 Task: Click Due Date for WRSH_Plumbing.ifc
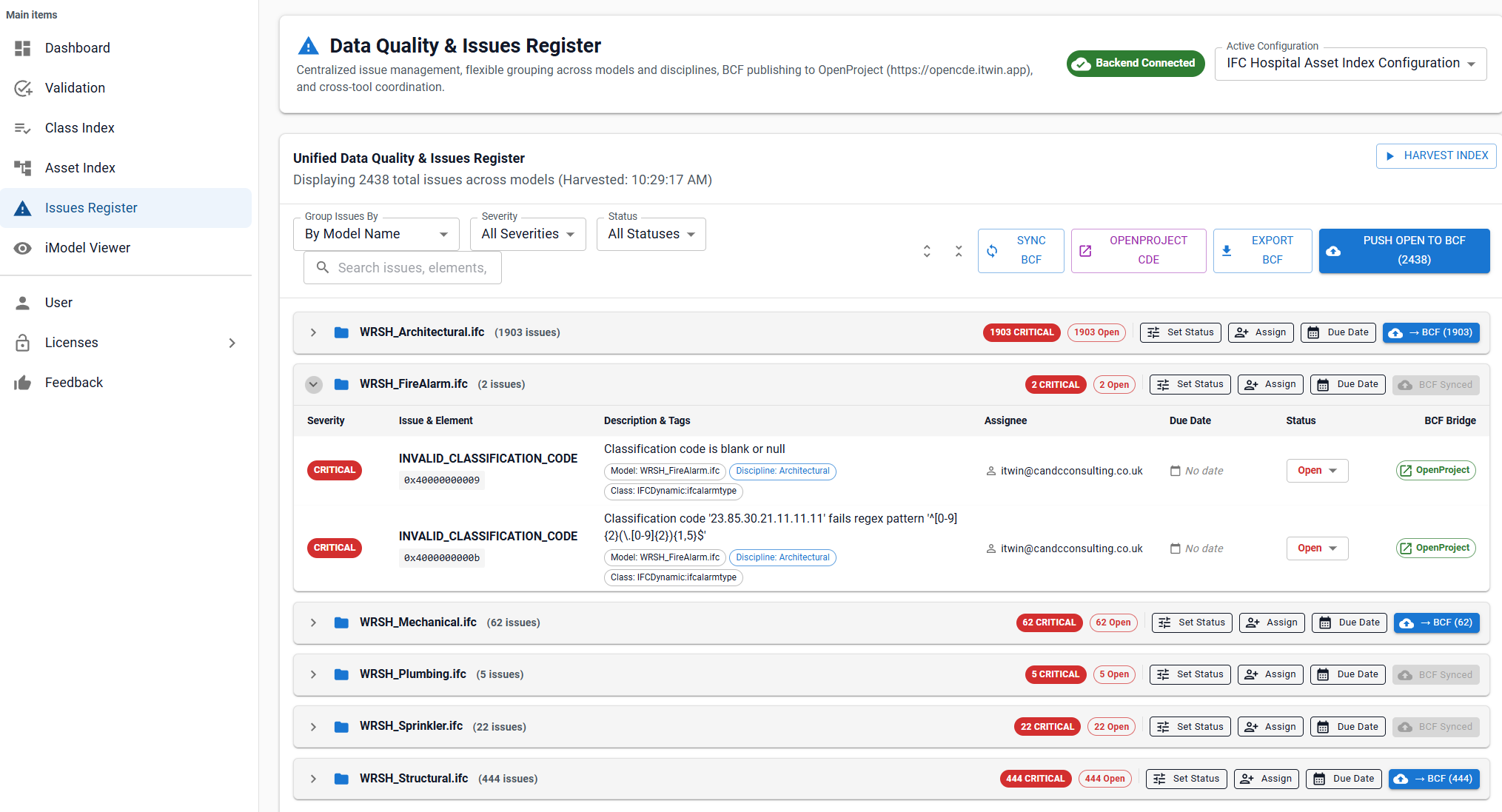point(1347,675)
